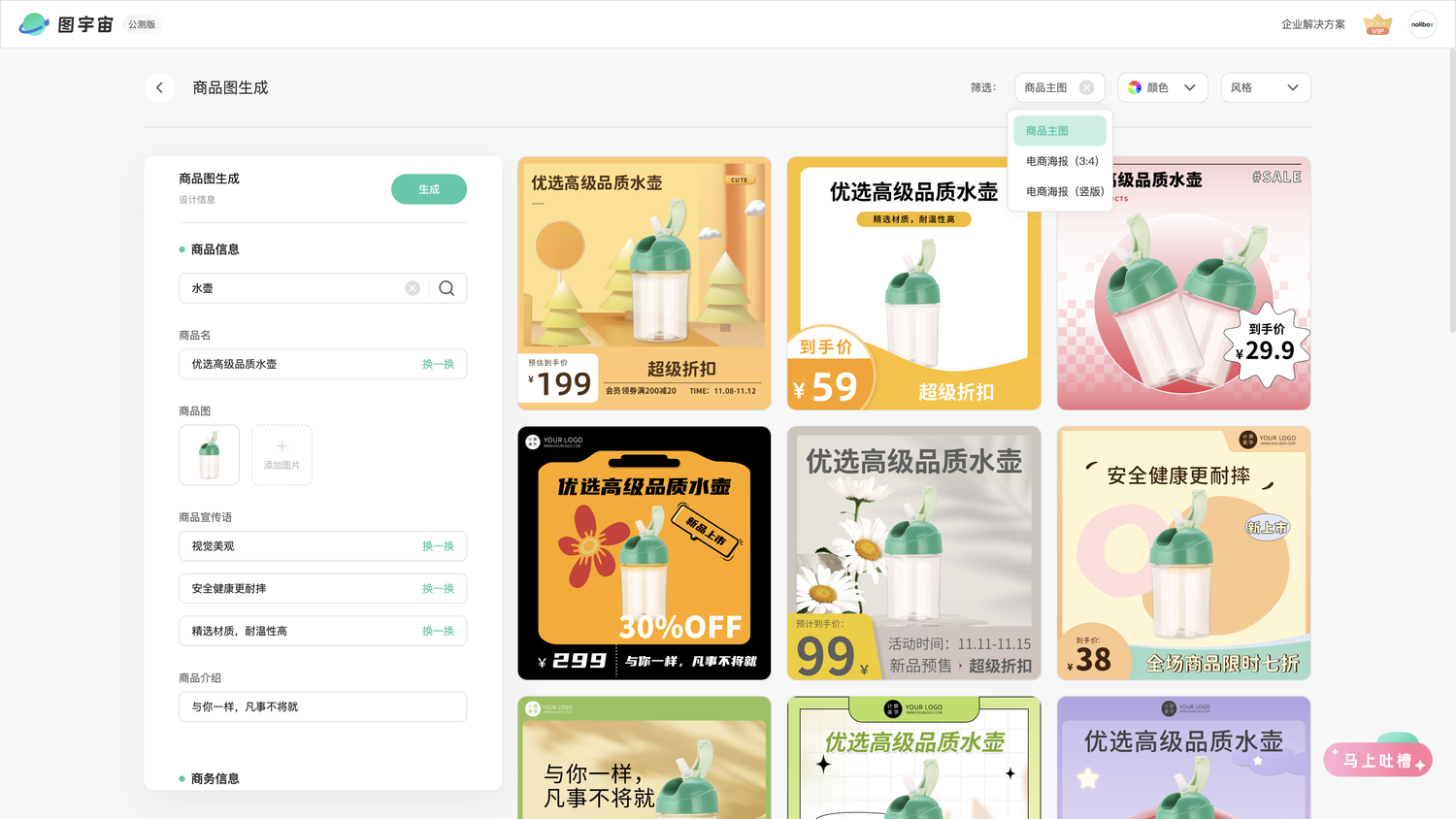This screenshot has height=819, width=1456.
Task: Open the green 与你一样，凡事不将就 template
Action: click(645, 758)
